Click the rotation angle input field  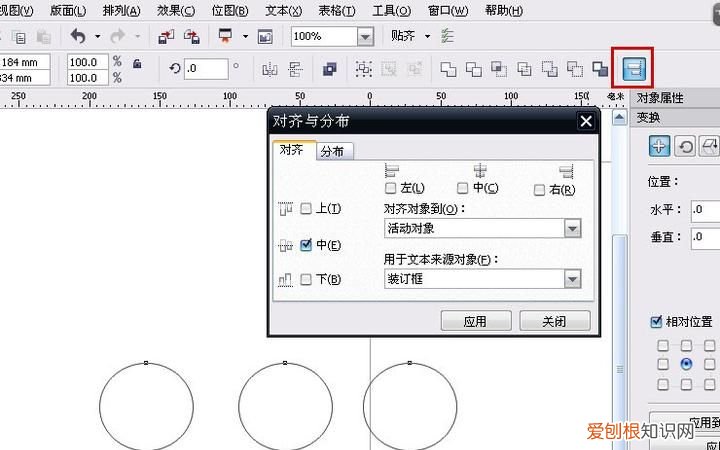point(206,69)
